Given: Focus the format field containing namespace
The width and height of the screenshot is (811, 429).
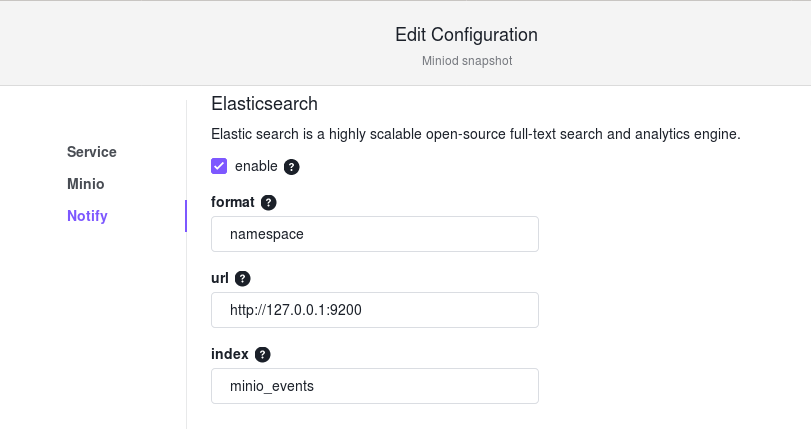Looking at the screenshot, I should [374, 234].
